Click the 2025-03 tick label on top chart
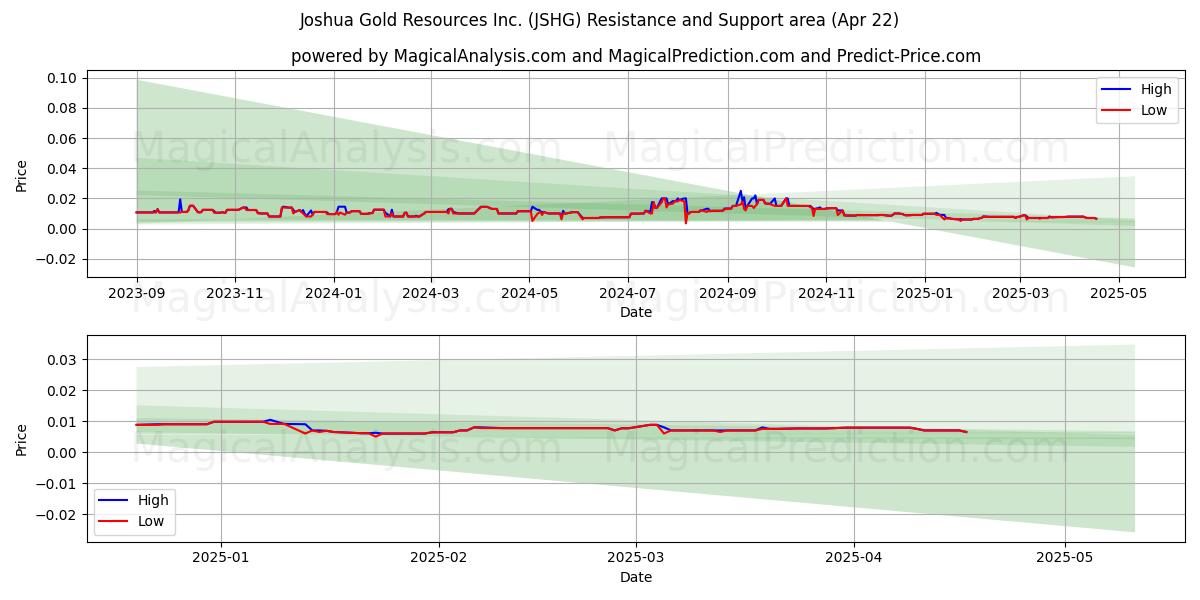Image resolution: width=1200 pixels, height=600 pixels. pos(1019,294)
